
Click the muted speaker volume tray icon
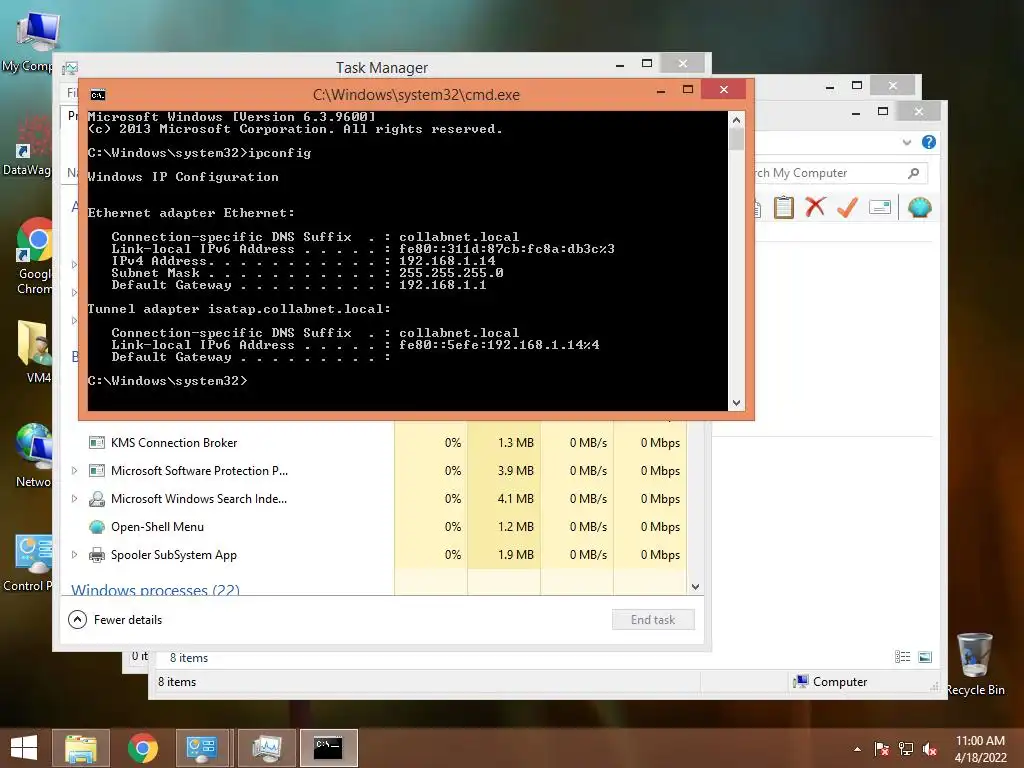coord(930,749)
